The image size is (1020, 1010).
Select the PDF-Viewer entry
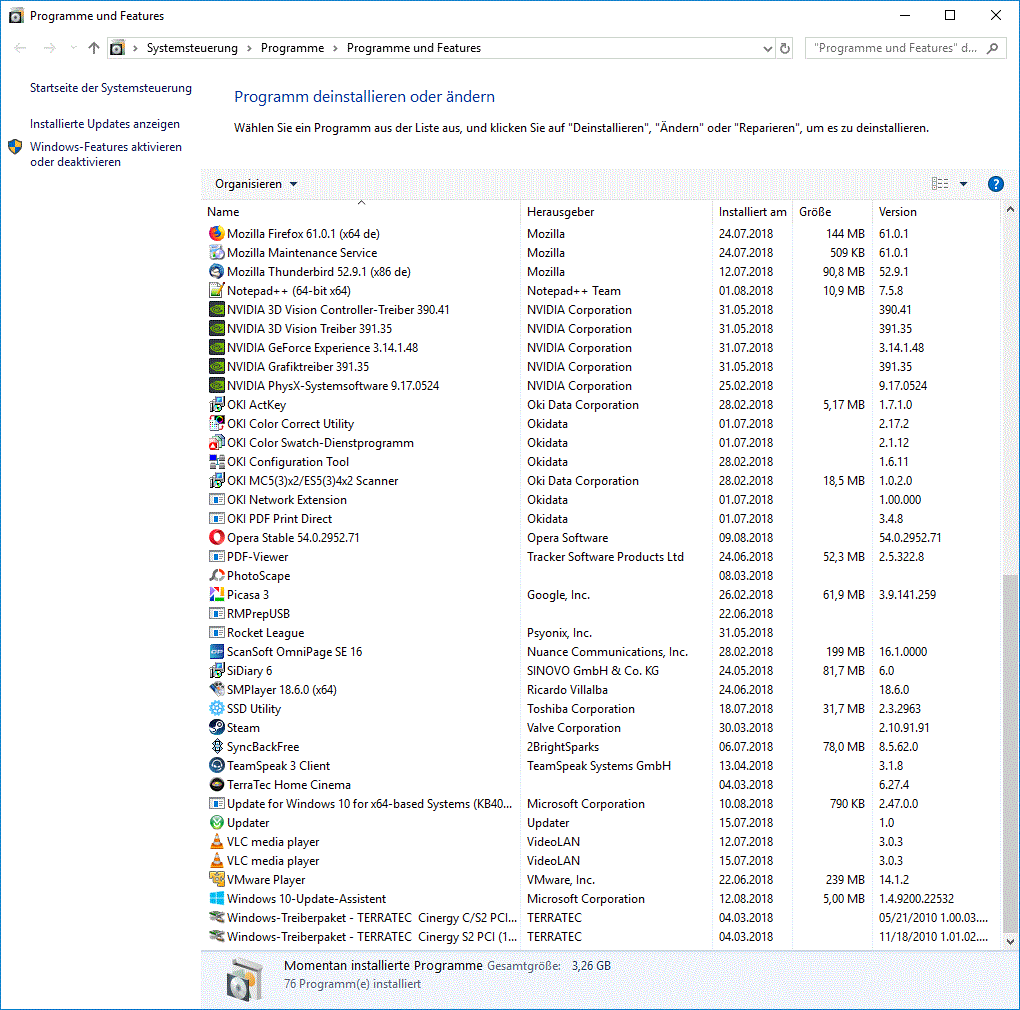pyautogui.click(x=602, y=556)
